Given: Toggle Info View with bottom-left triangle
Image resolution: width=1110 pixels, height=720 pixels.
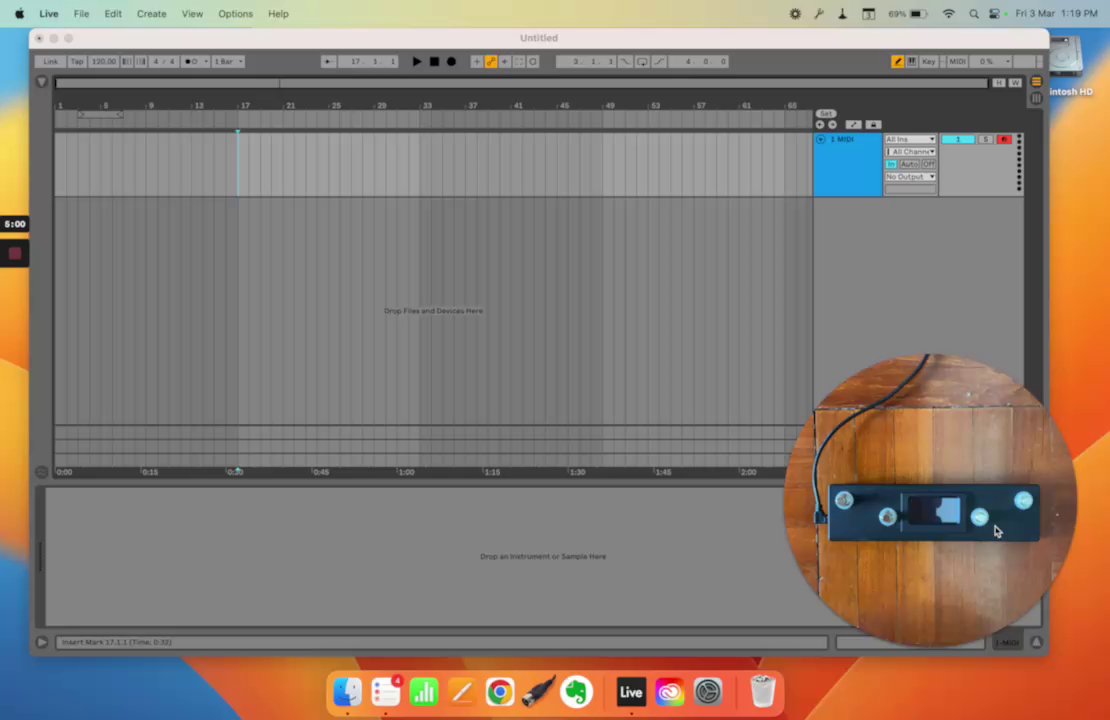Looking at the screenshot, I should pos(42,642).
